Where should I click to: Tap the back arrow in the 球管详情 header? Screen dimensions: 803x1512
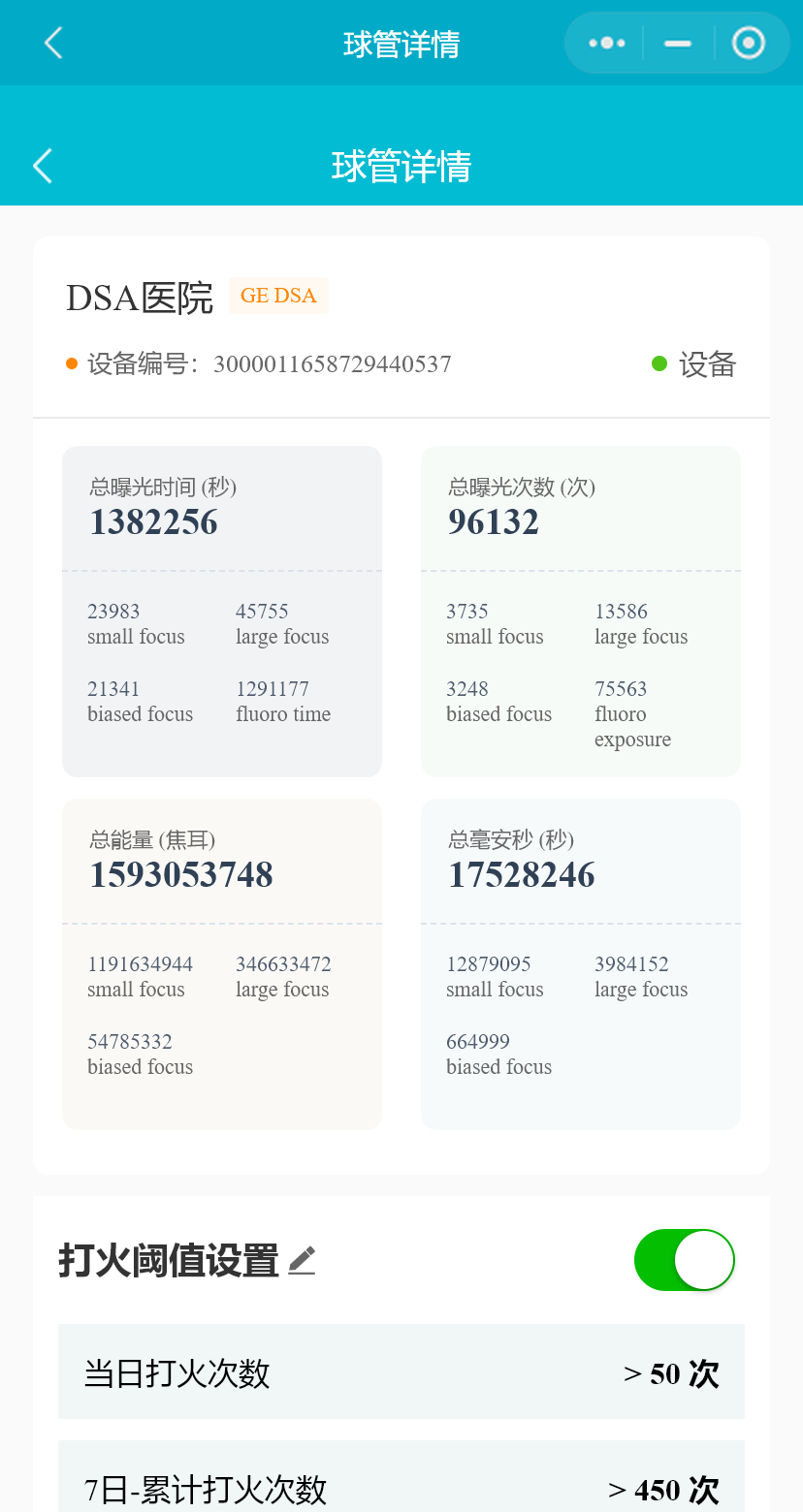click(43, 166)
